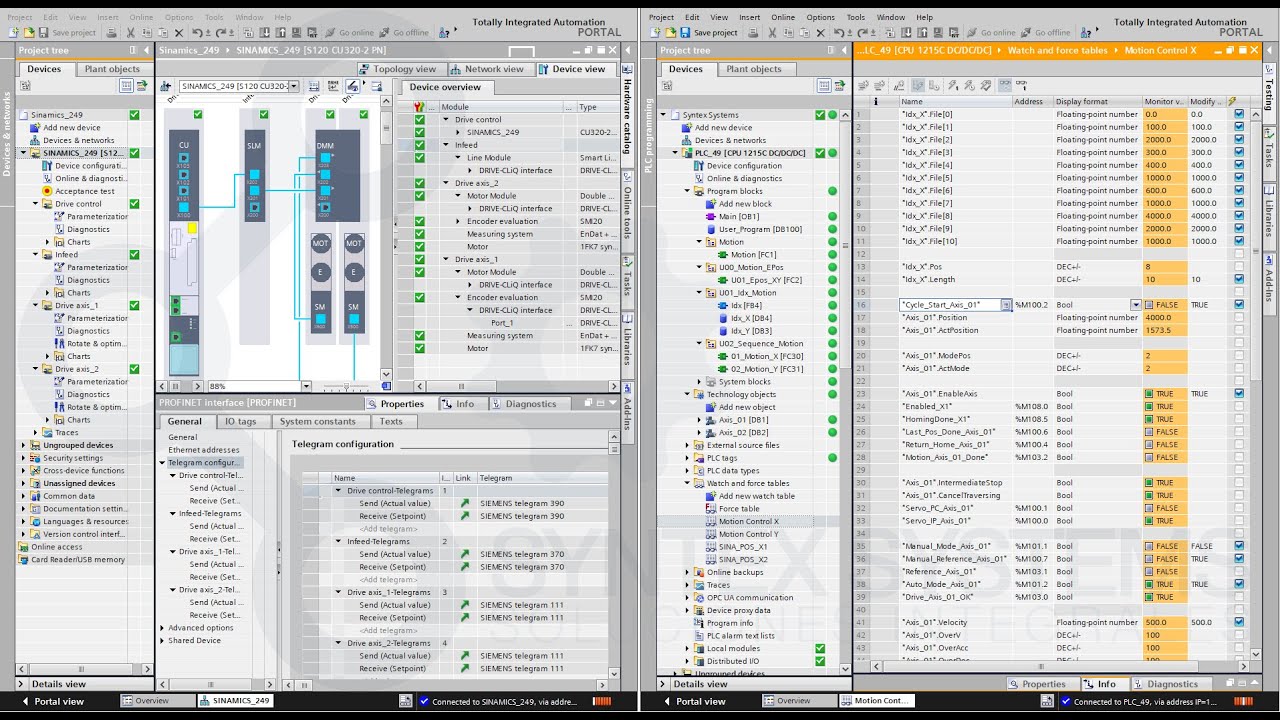Click Portal view button in left window
The width and height of the screenshot is (1280, 720).
coord(52,701)
